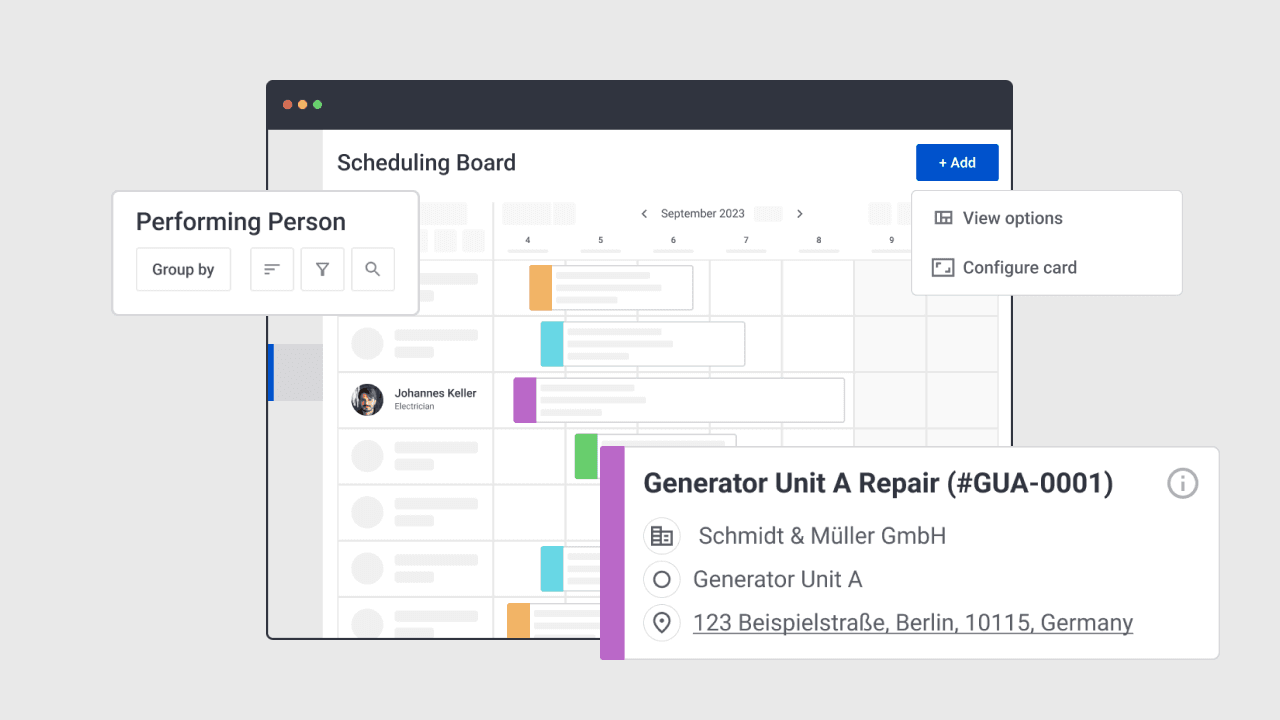Click the yellow macOS window dot

(302, 103)
